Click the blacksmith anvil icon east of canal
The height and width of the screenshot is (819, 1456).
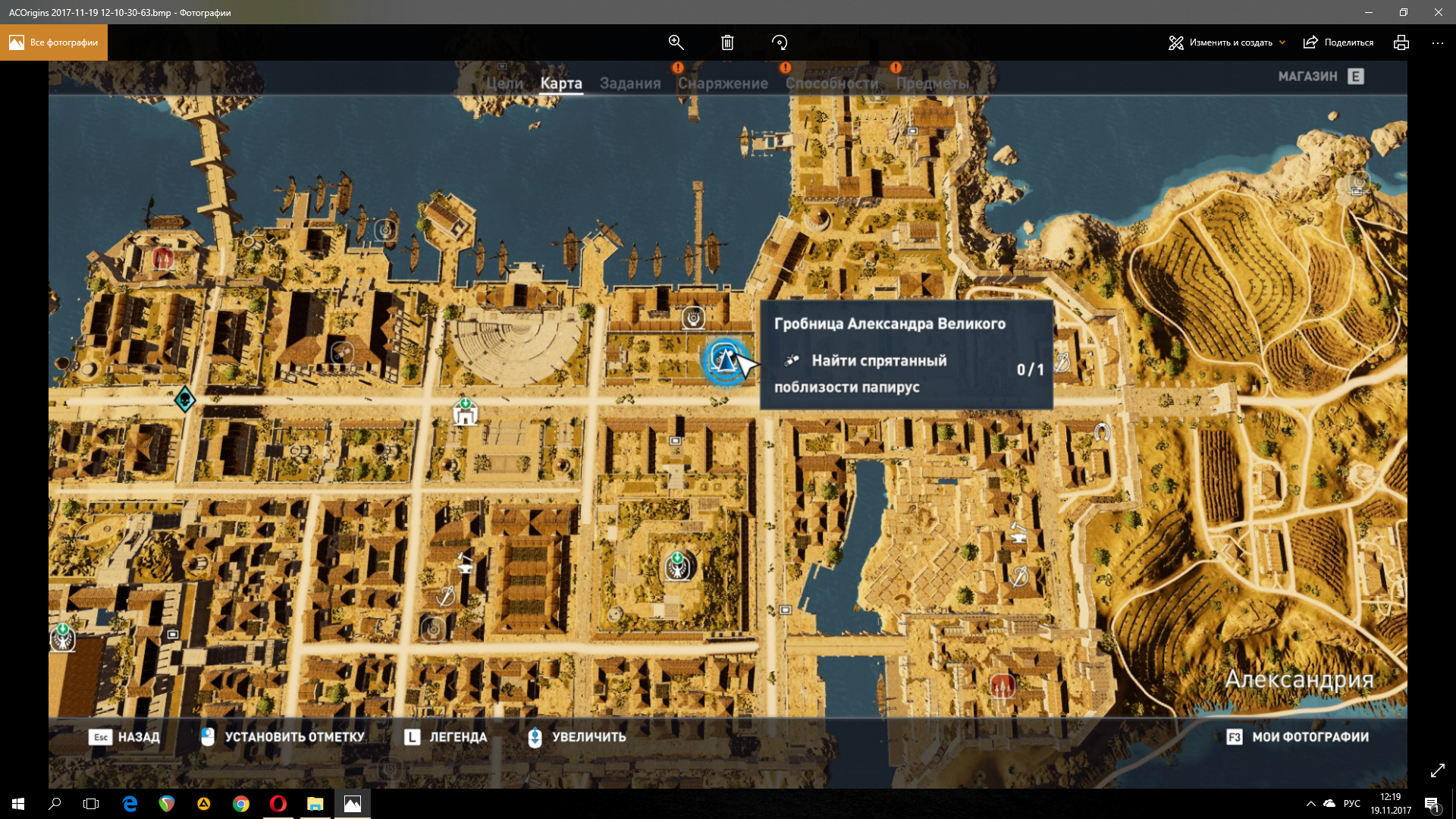point(1018,532)
